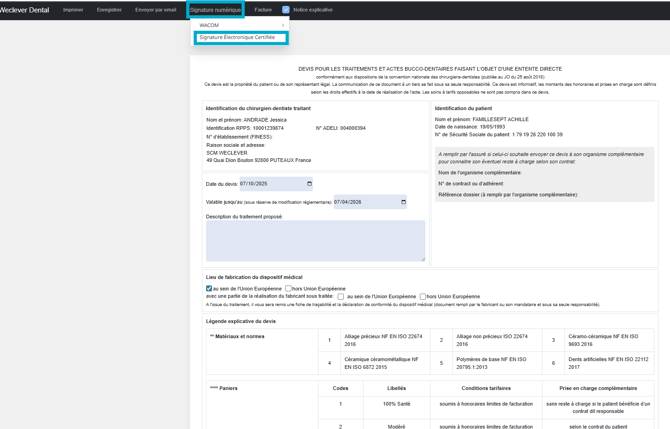Open calendar picker for Date du devis
This screenshot has width=670, height=429.
pos(309,184)
